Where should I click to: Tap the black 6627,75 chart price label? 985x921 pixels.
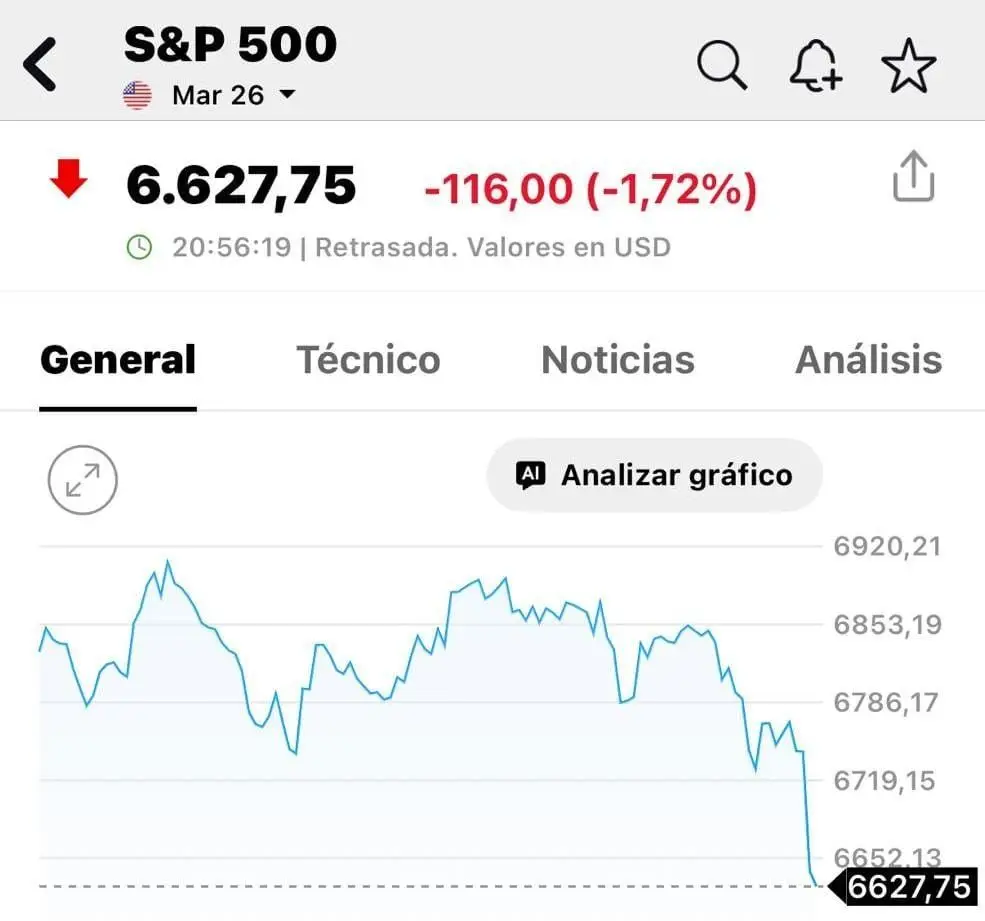pos(909,887)
